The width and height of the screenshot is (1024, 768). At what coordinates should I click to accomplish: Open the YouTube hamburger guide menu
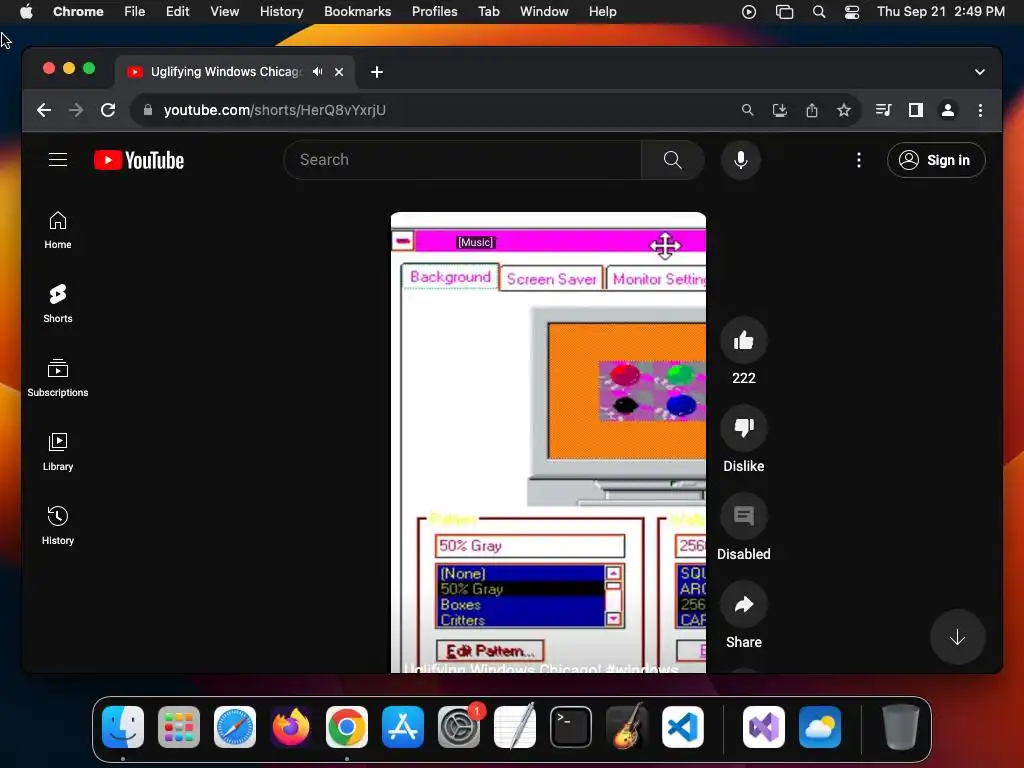click(58, 160)
